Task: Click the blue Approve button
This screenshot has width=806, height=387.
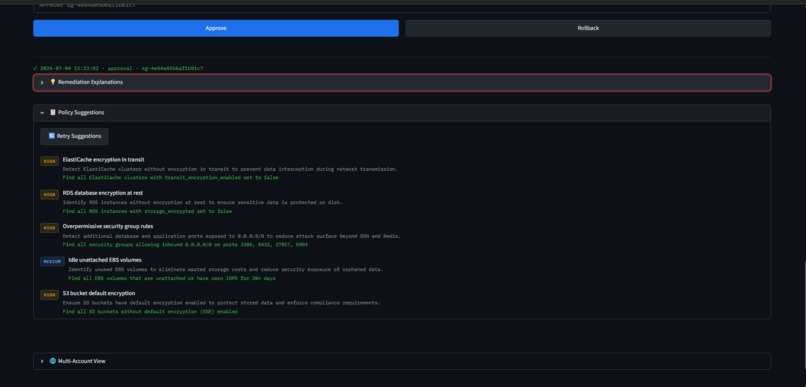Action: coord(216,28)
